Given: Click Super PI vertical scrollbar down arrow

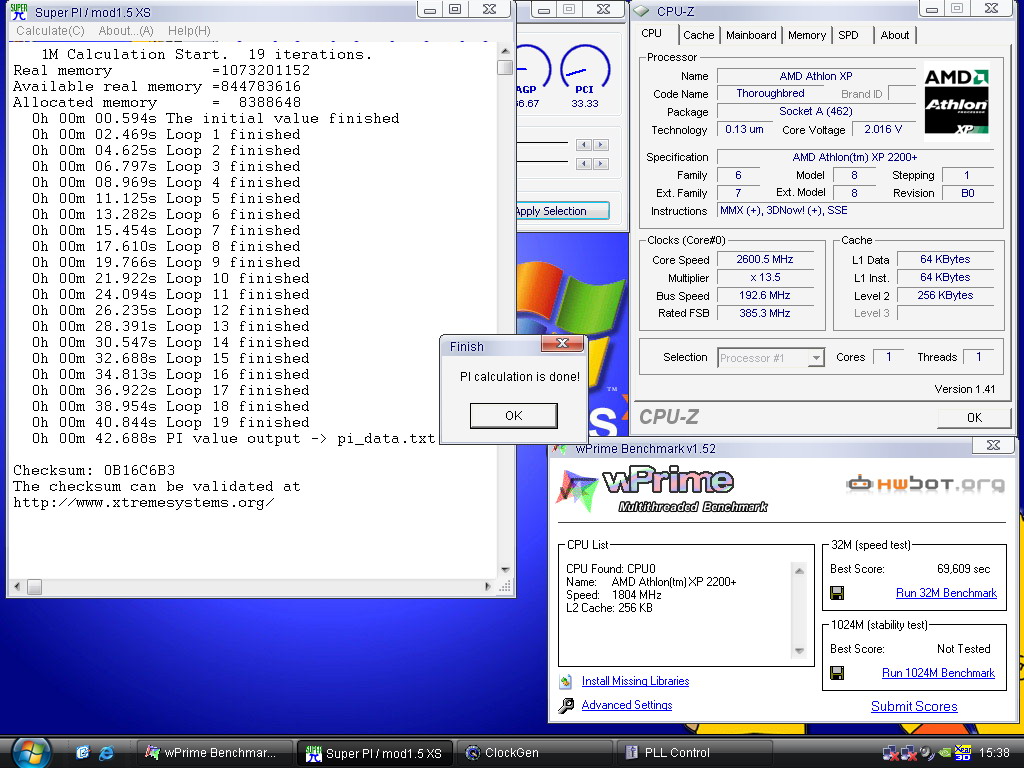Looking at the screenshot, I should (505, 570).
